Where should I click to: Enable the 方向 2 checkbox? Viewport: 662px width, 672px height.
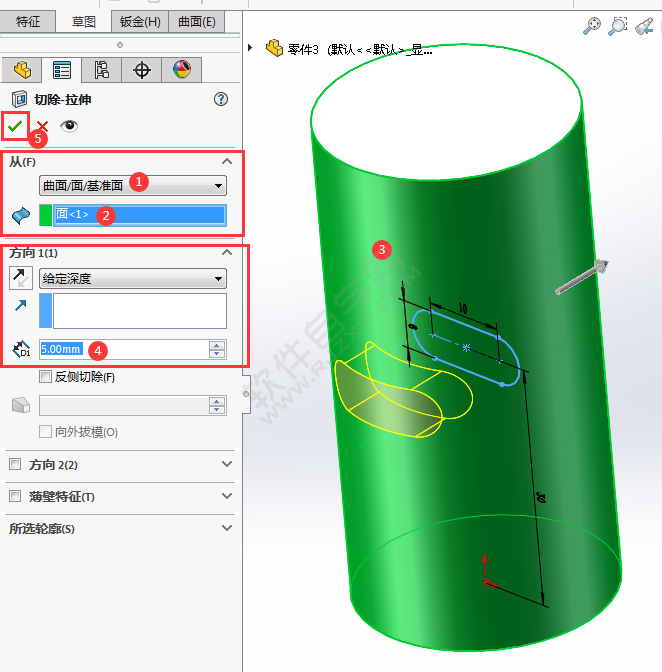(x=15, y=464)
